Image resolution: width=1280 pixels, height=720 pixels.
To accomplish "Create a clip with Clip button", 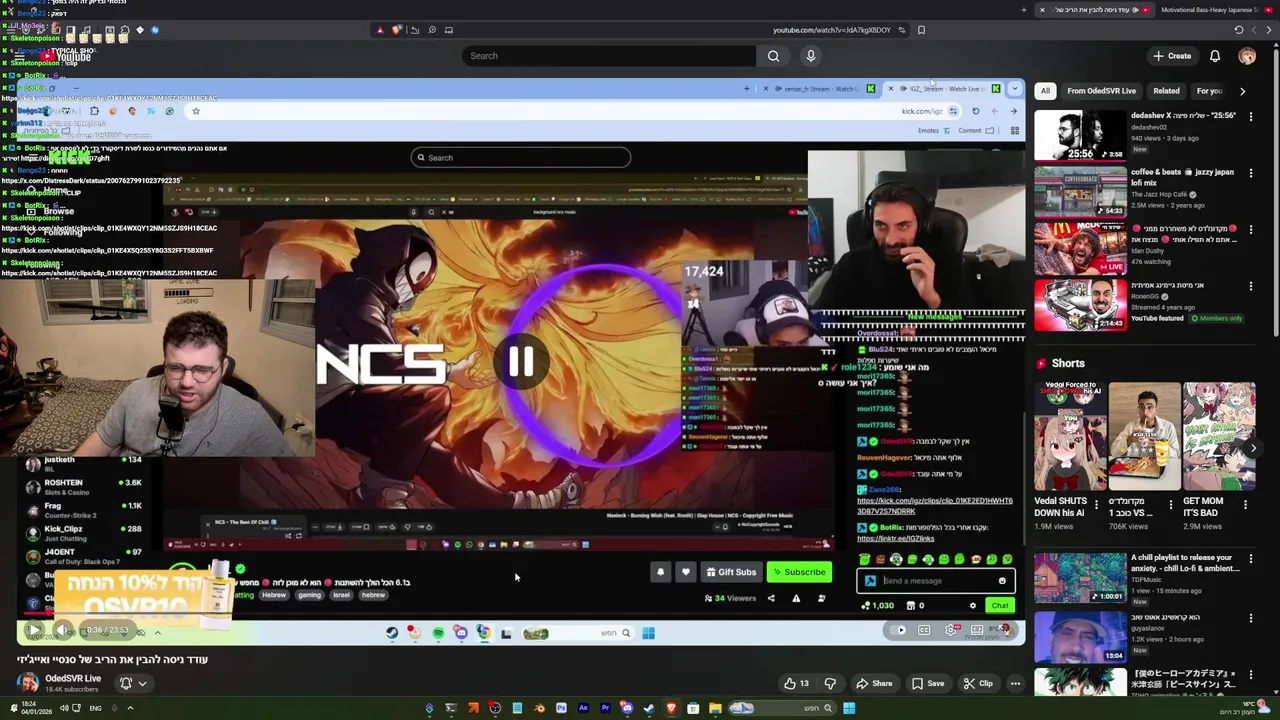I will click(x=978, y=684).
